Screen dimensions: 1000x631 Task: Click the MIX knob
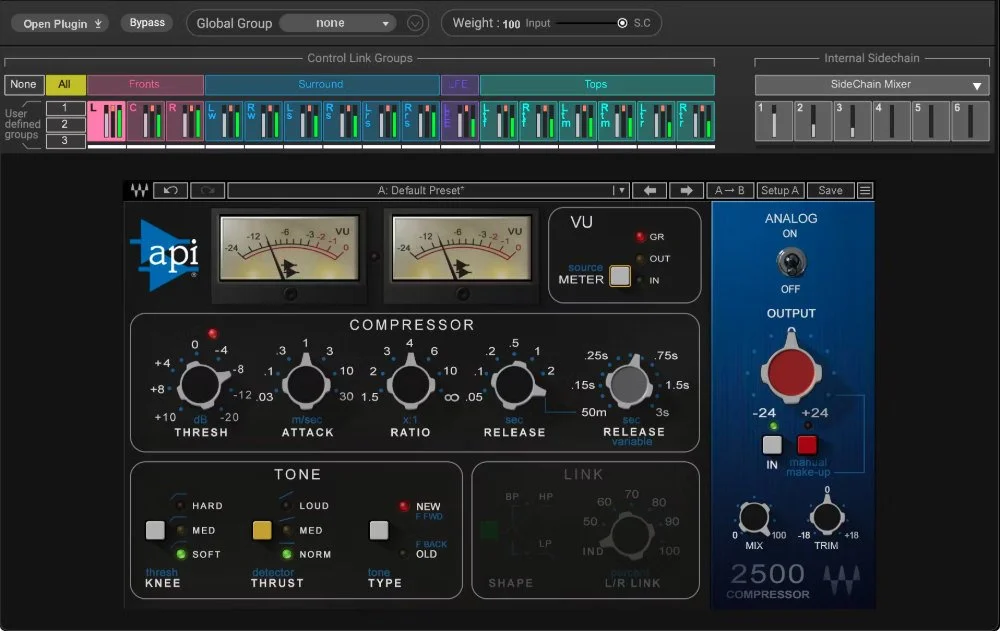[754, 517]
